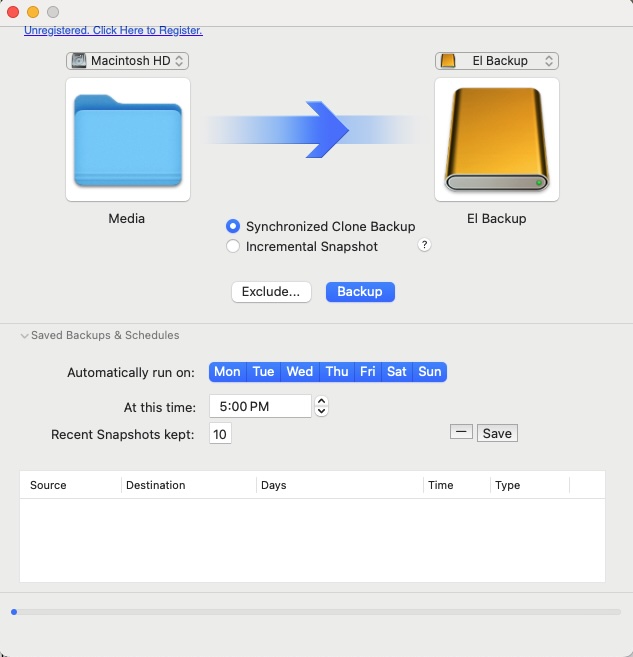
Task: Toggle the Mon day button
Action: click(227, 372)
